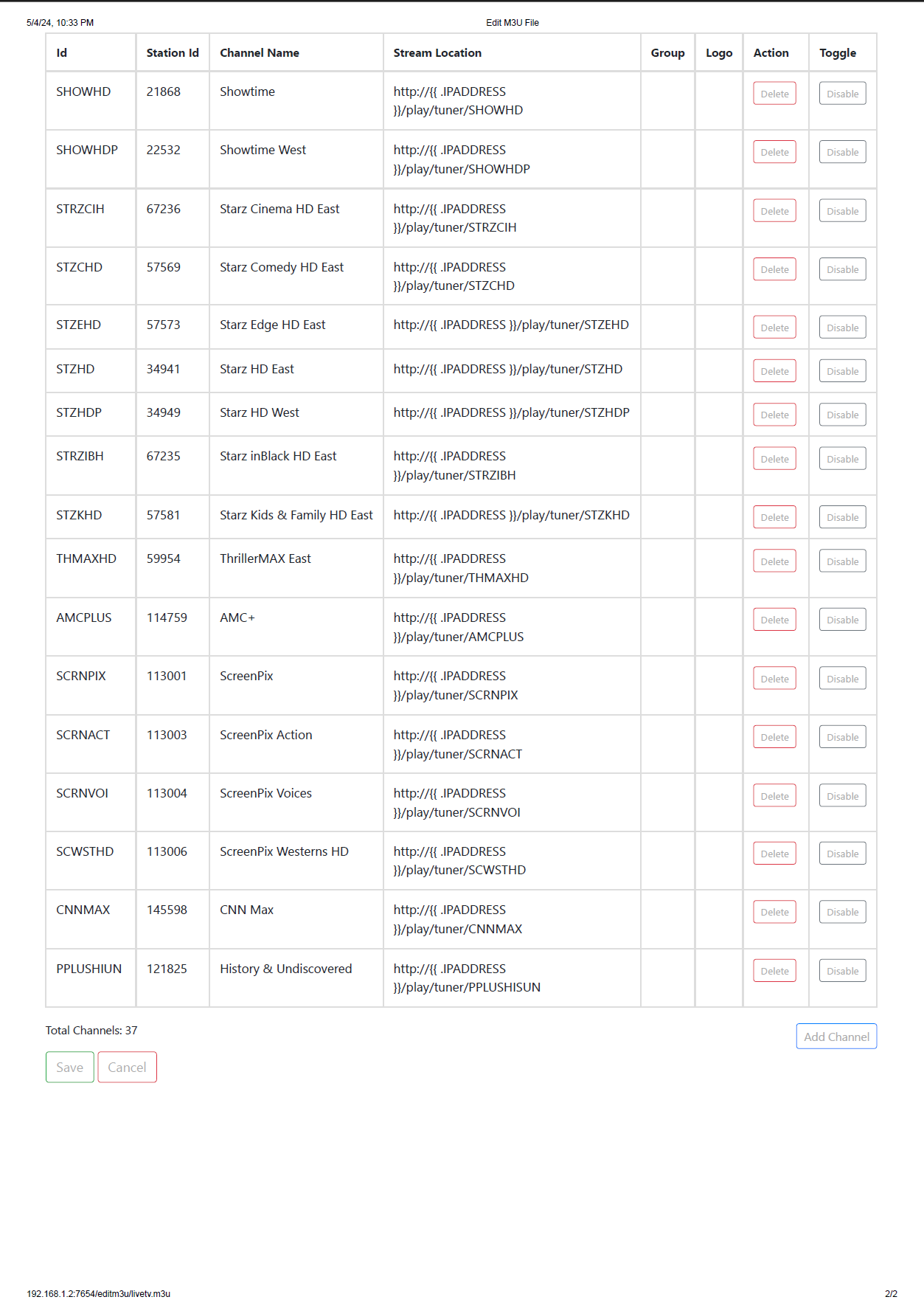Disable the Starz inBlack HD East channel

pyautogui.click(x=842, y=459)
